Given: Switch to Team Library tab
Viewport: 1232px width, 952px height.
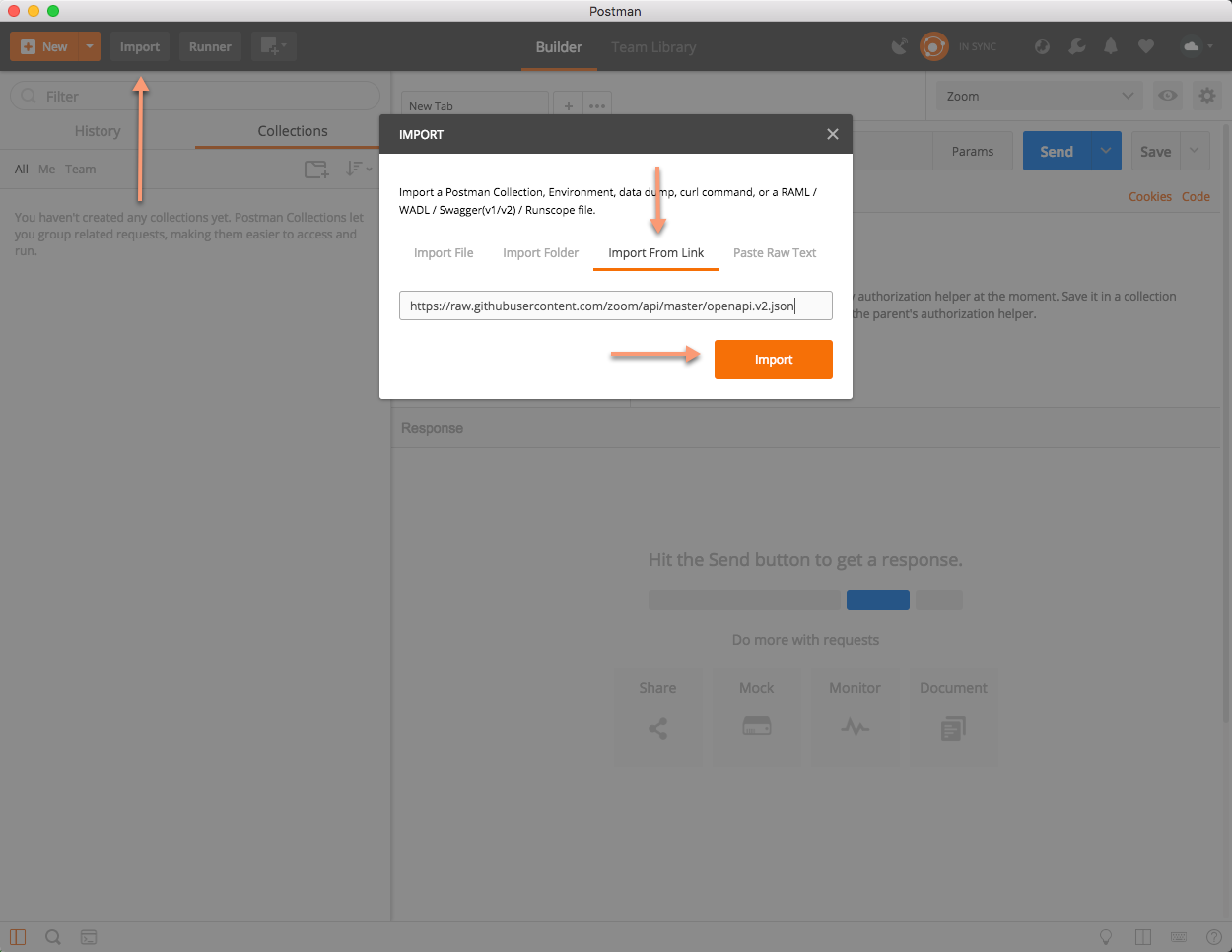Looking at the screenshot, I should (653, 47).
